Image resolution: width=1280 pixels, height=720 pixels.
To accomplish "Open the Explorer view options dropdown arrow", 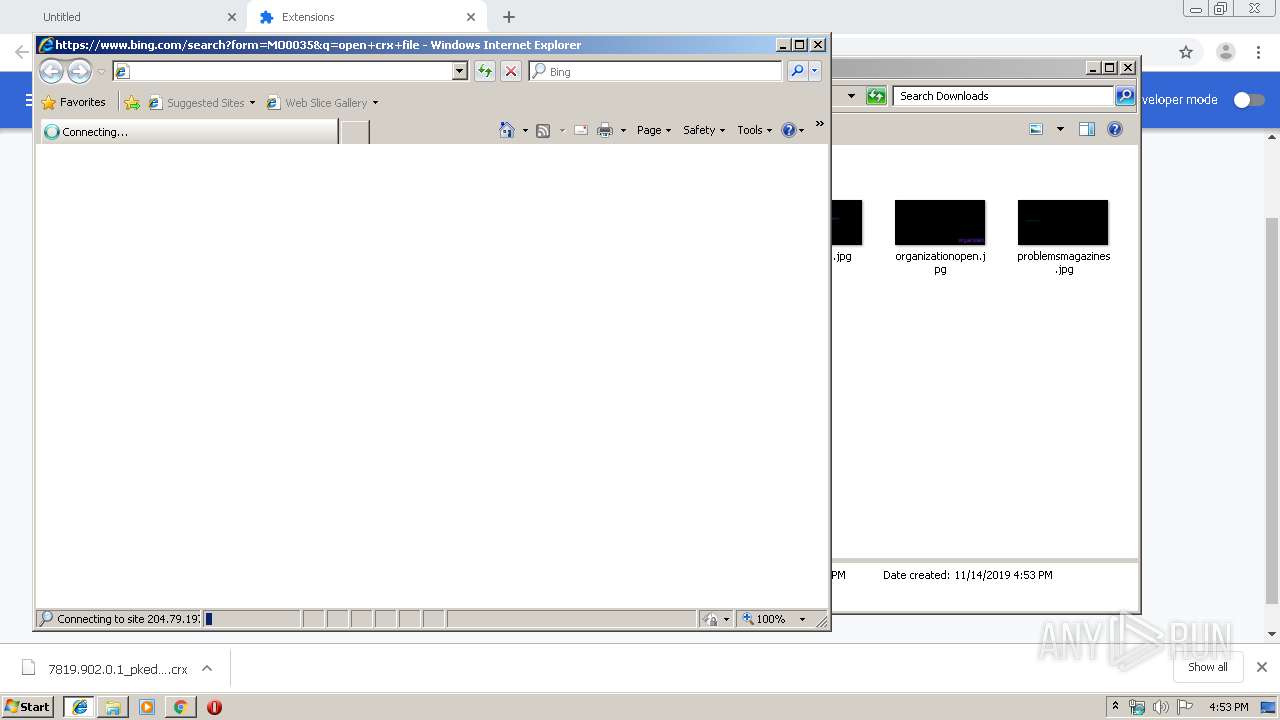I will click(1060, 129).
